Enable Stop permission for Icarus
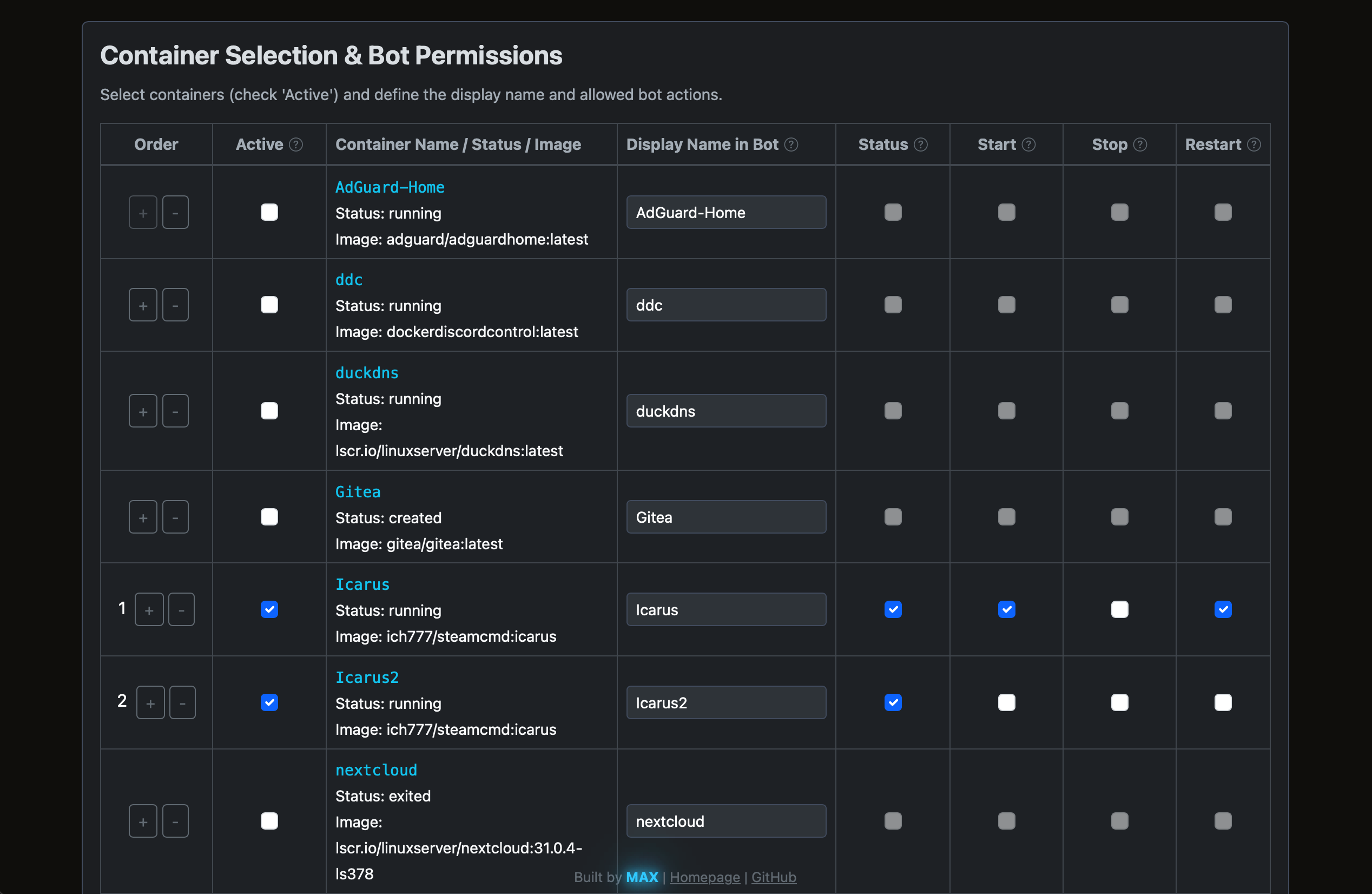1372x894 pixels. click(1119, 609)
